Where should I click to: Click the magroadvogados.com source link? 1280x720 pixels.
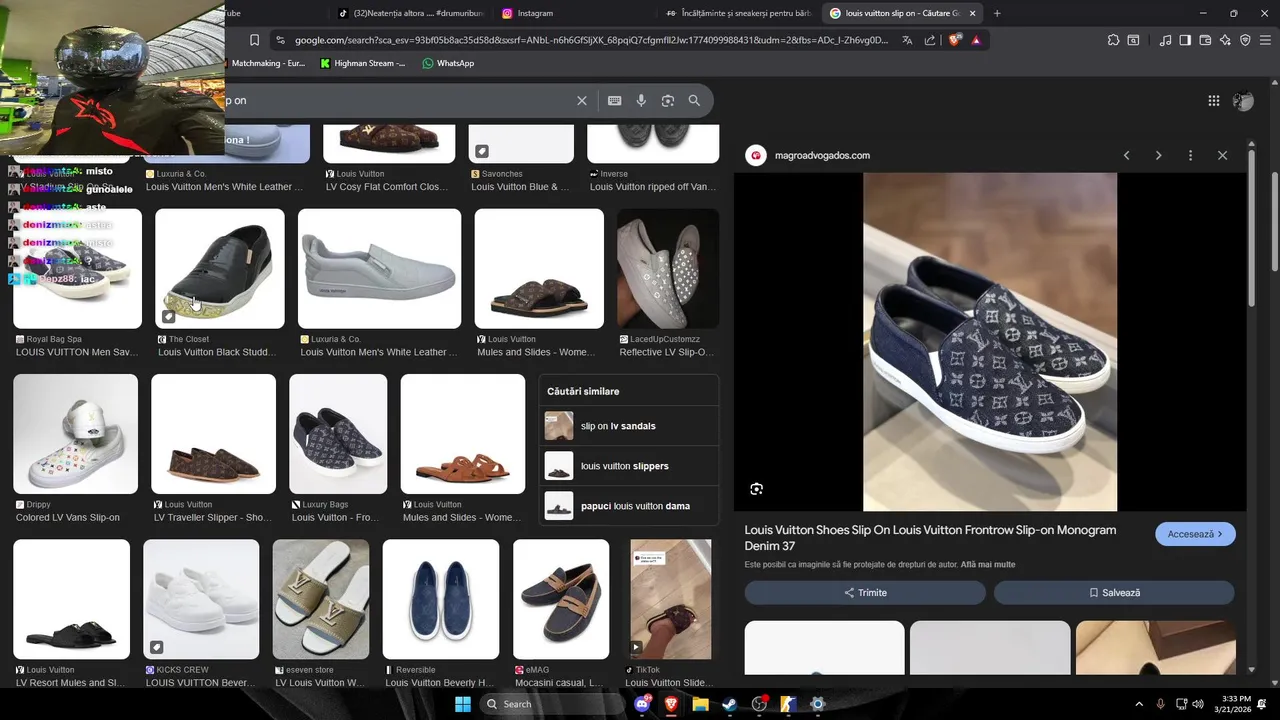[x=822, y=155]
